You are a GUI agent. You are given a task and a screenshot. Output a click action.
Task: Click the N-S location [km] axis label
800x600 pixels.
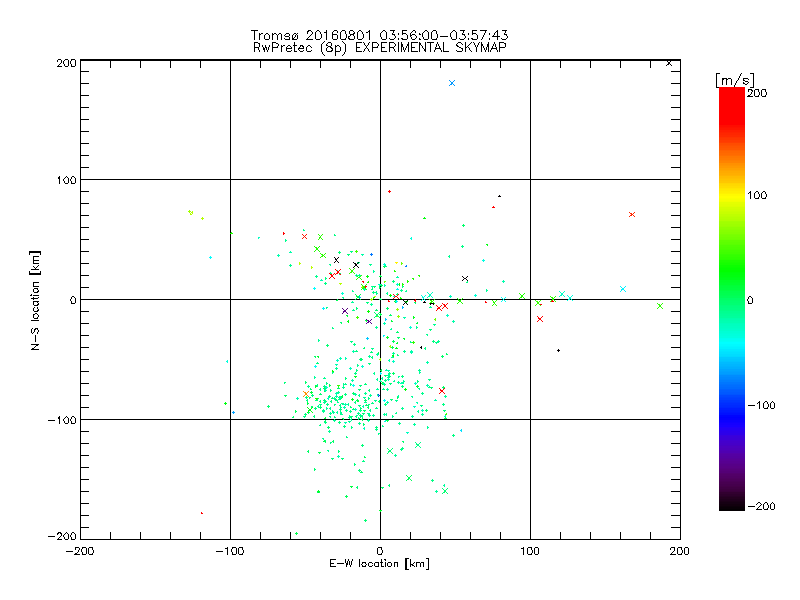tap(35, 300)
